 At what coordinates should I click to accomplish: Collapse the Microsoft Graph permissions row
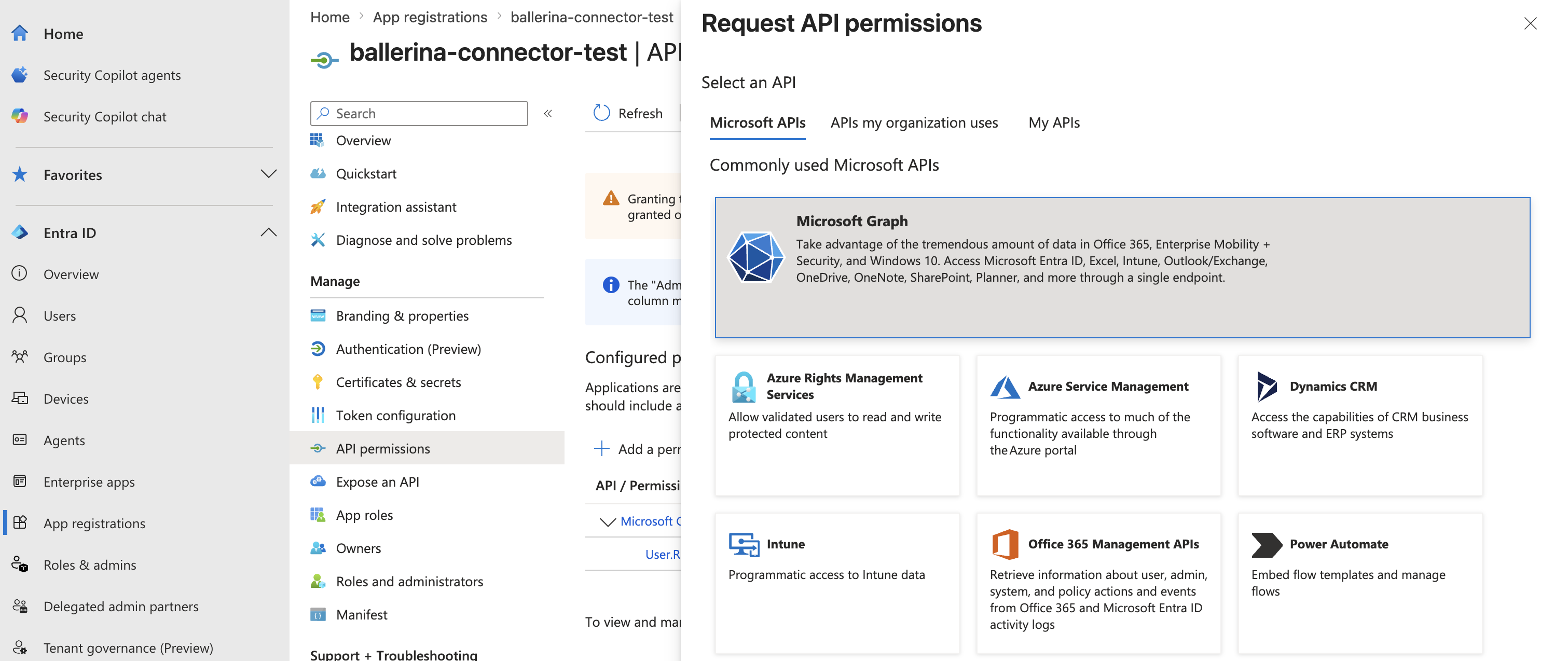coord(607,521)
